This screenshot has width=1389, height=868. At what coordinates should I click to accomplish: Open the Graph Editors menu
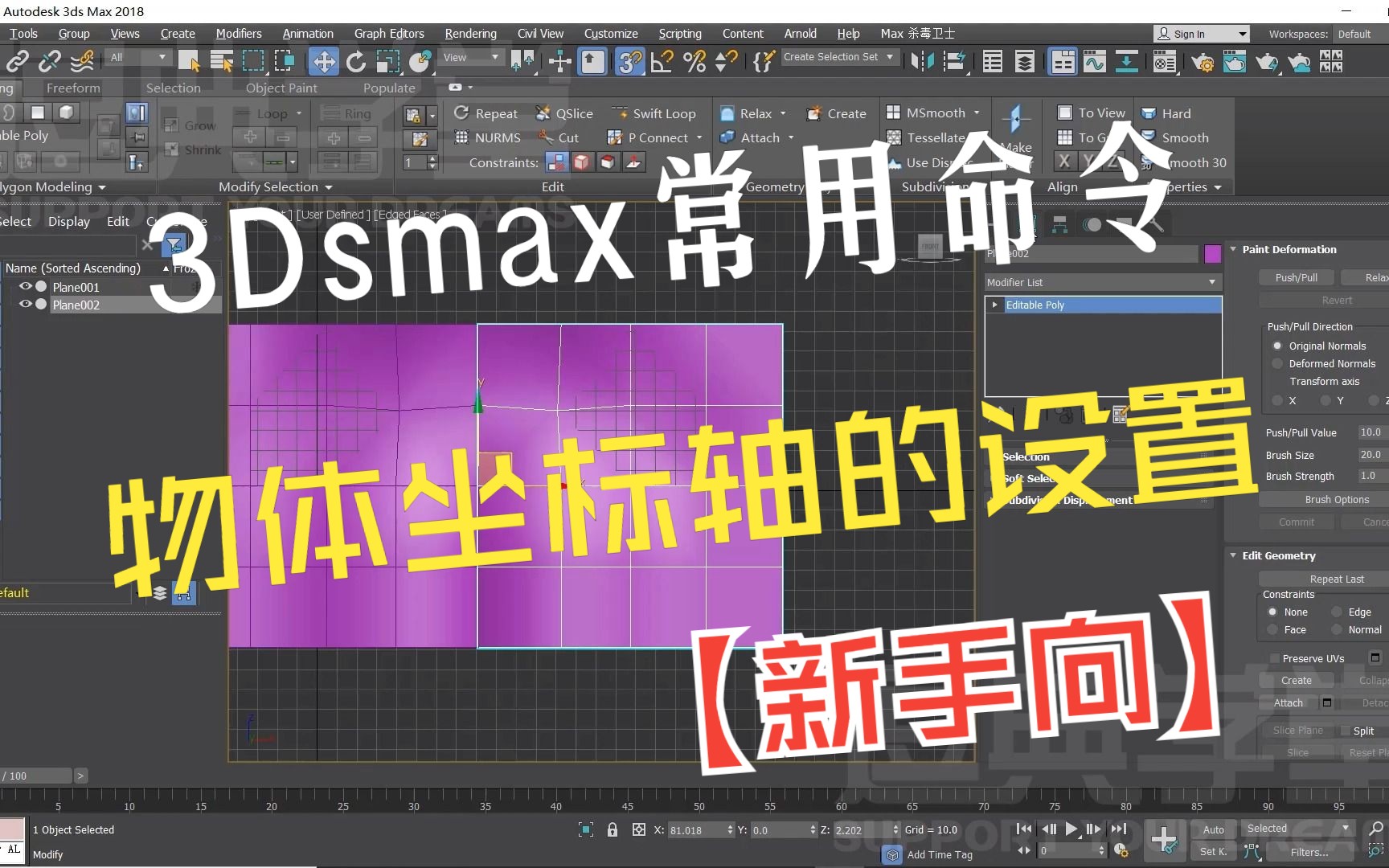point(389,34)
